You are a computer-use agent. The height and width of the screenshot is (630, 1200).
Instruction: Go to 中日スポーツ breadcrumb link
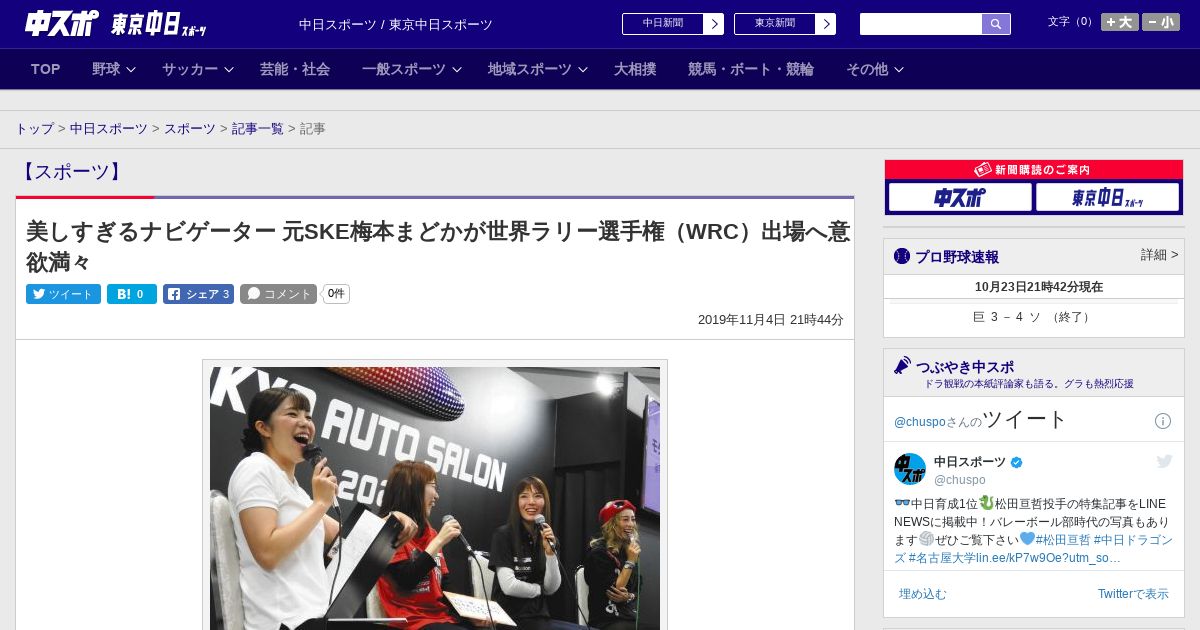109,129
